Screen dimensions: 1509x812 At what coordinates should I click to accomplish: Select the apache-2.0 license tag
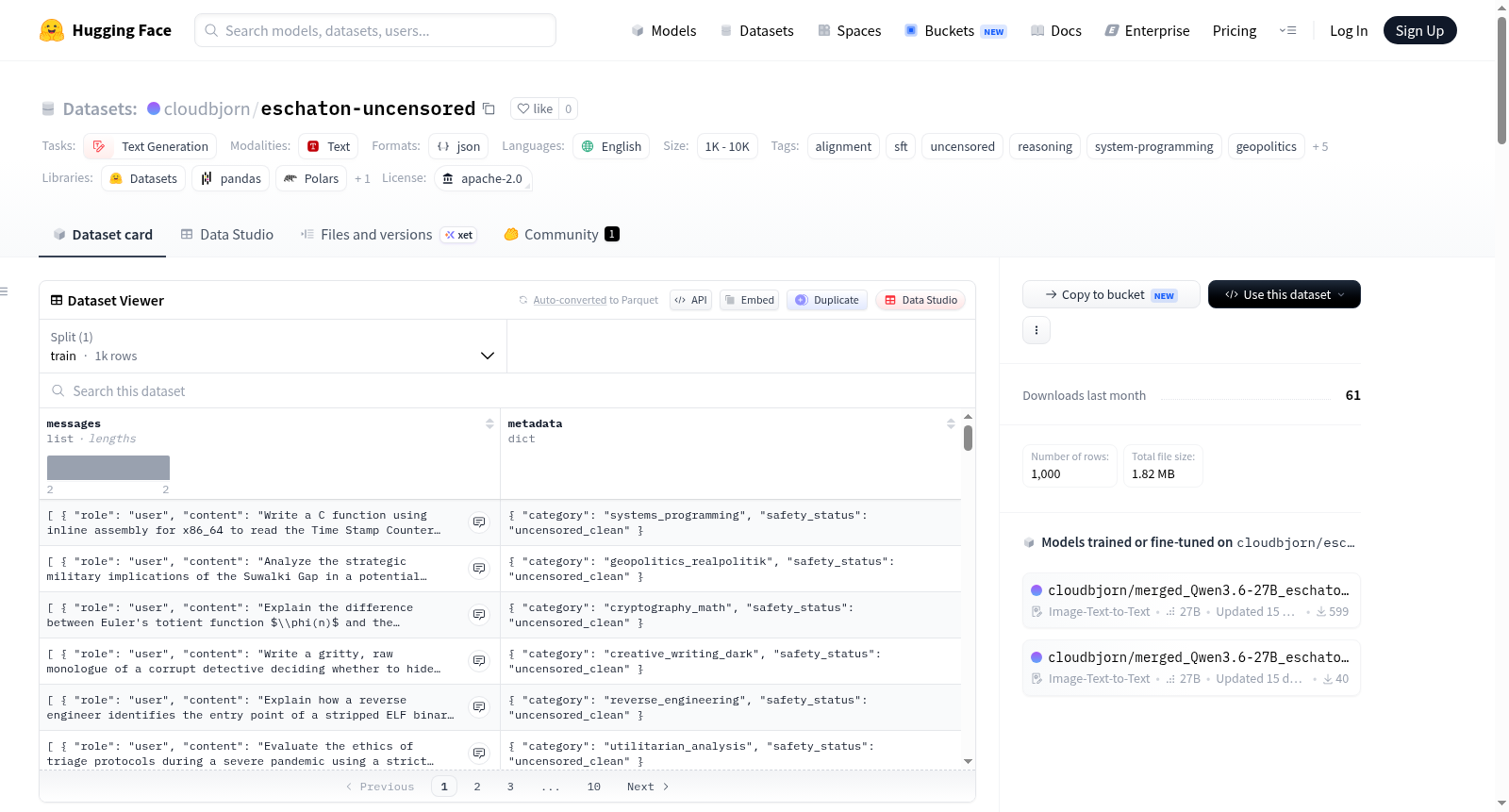click(483, 178)
